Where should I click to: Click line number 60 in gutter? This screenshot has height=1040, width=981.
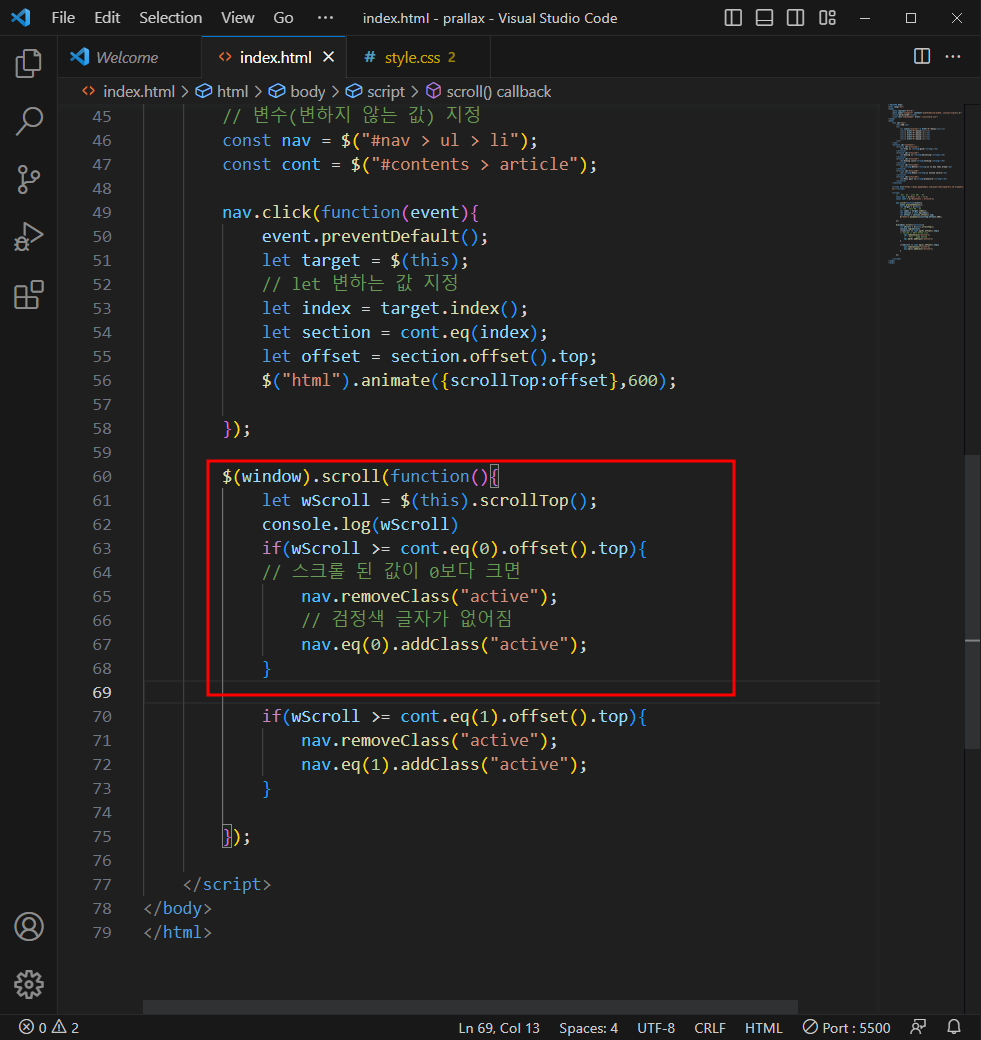(x=102, y=476)
